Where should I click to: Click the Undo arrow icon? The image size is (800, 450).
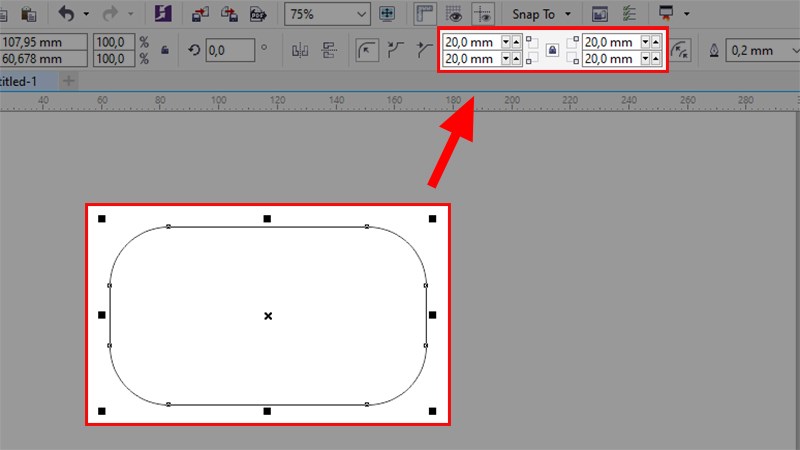[x=67, y=14]
